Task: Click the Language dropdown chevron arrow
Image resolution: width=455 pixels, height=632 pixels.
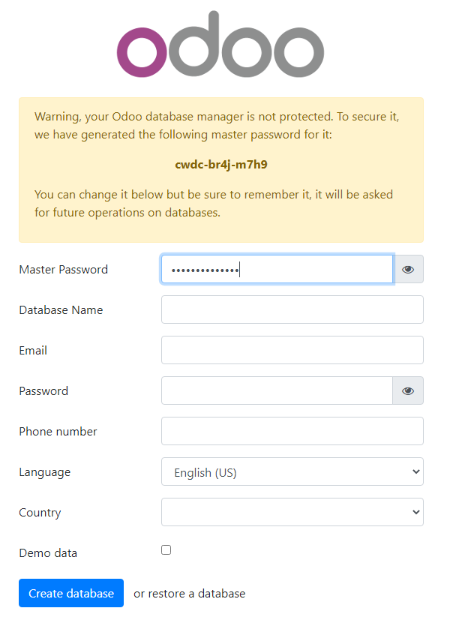Action: (x=416, y=472)
